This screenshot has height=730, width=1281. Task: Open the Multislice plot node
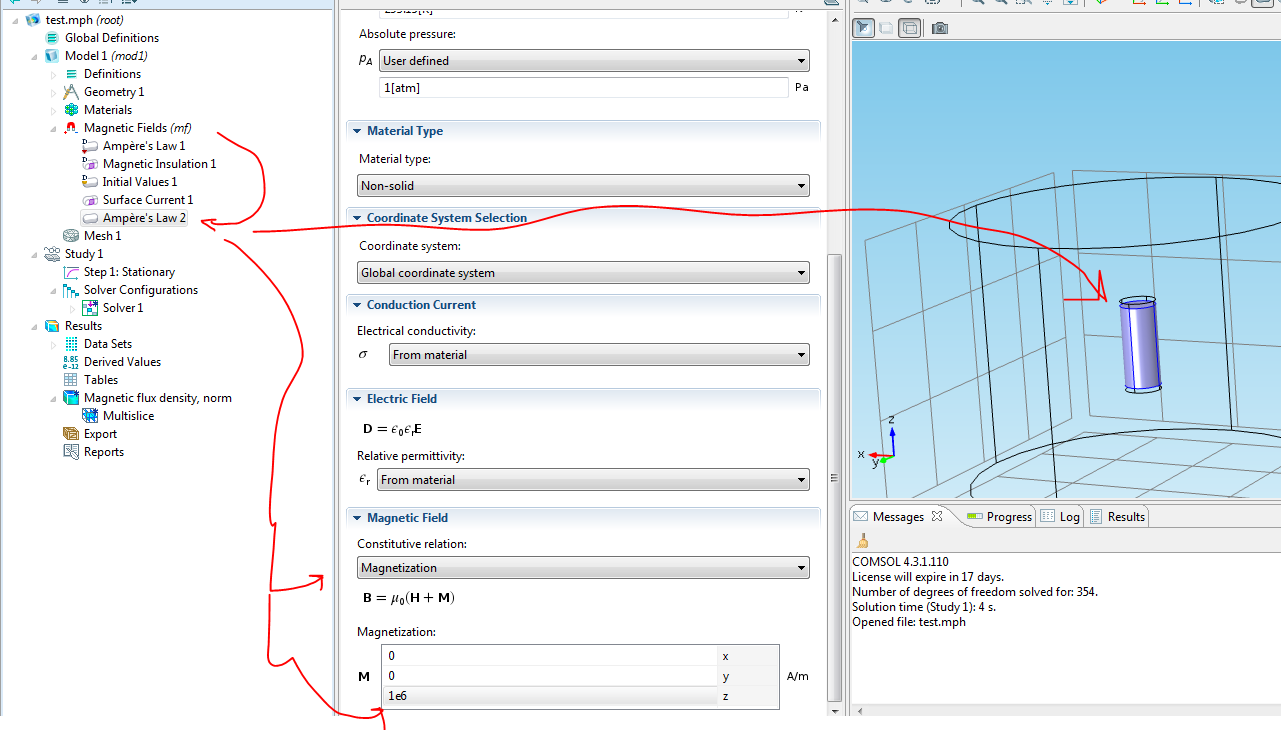click(x=128, y=416)
